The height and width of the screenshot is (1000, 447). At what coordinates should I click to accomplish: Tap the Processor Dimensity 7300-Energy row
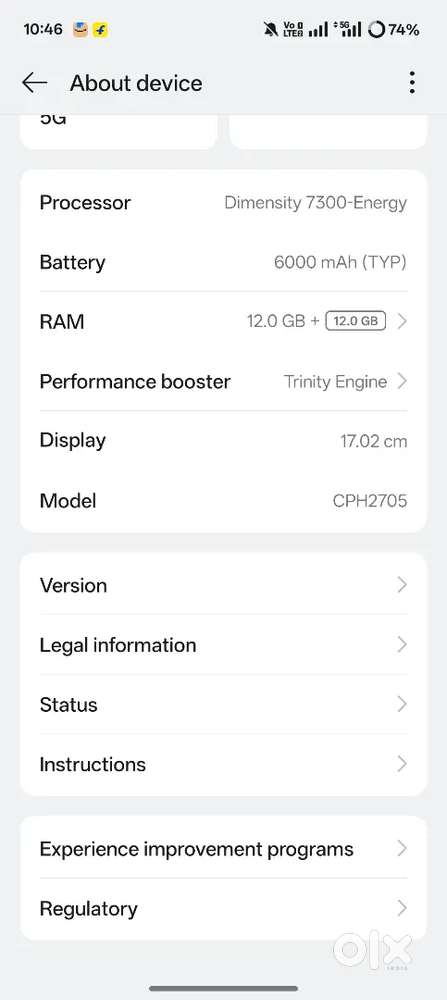[x=223, y=203]
